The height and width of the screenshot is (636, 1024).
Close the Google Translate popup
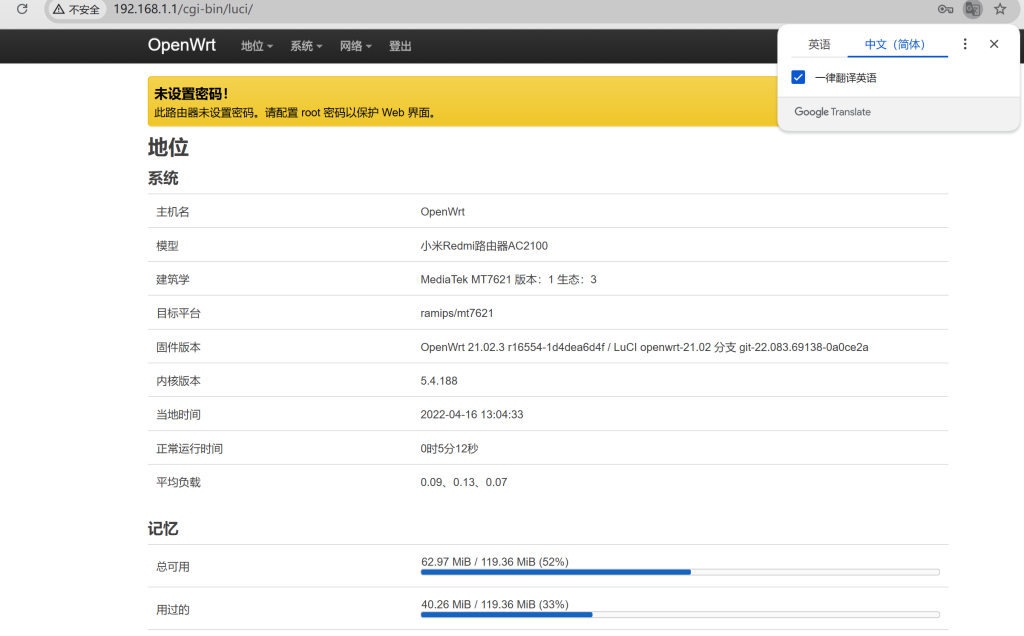click(x=994, y=44)
